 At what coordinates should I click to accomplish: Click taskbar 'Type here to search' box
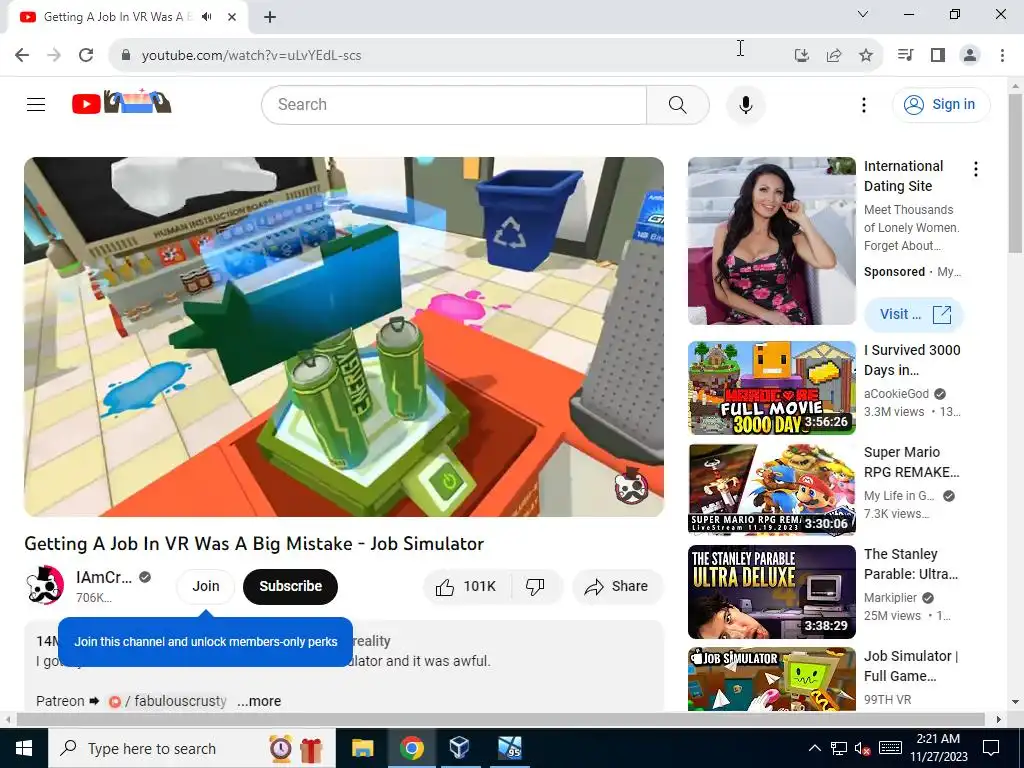click(192, 748)
